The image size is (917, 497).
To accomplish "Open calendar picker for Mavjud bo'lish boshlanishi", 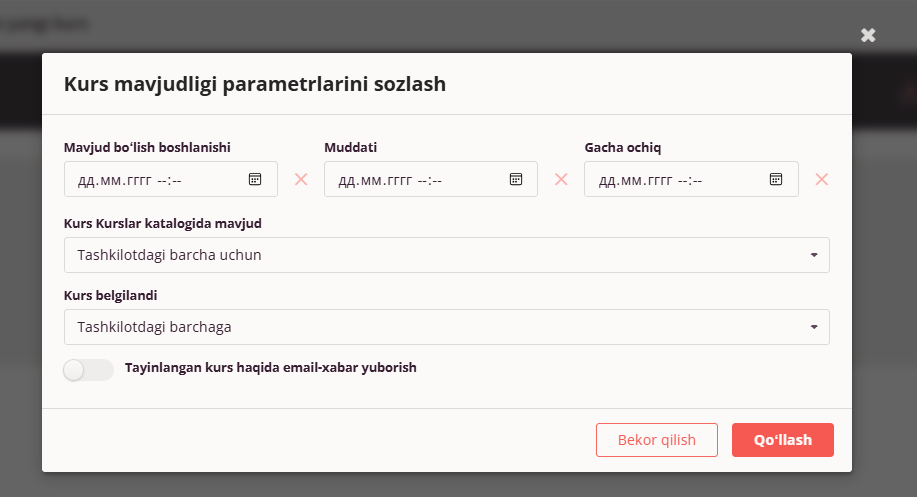I will coord(255,179).
